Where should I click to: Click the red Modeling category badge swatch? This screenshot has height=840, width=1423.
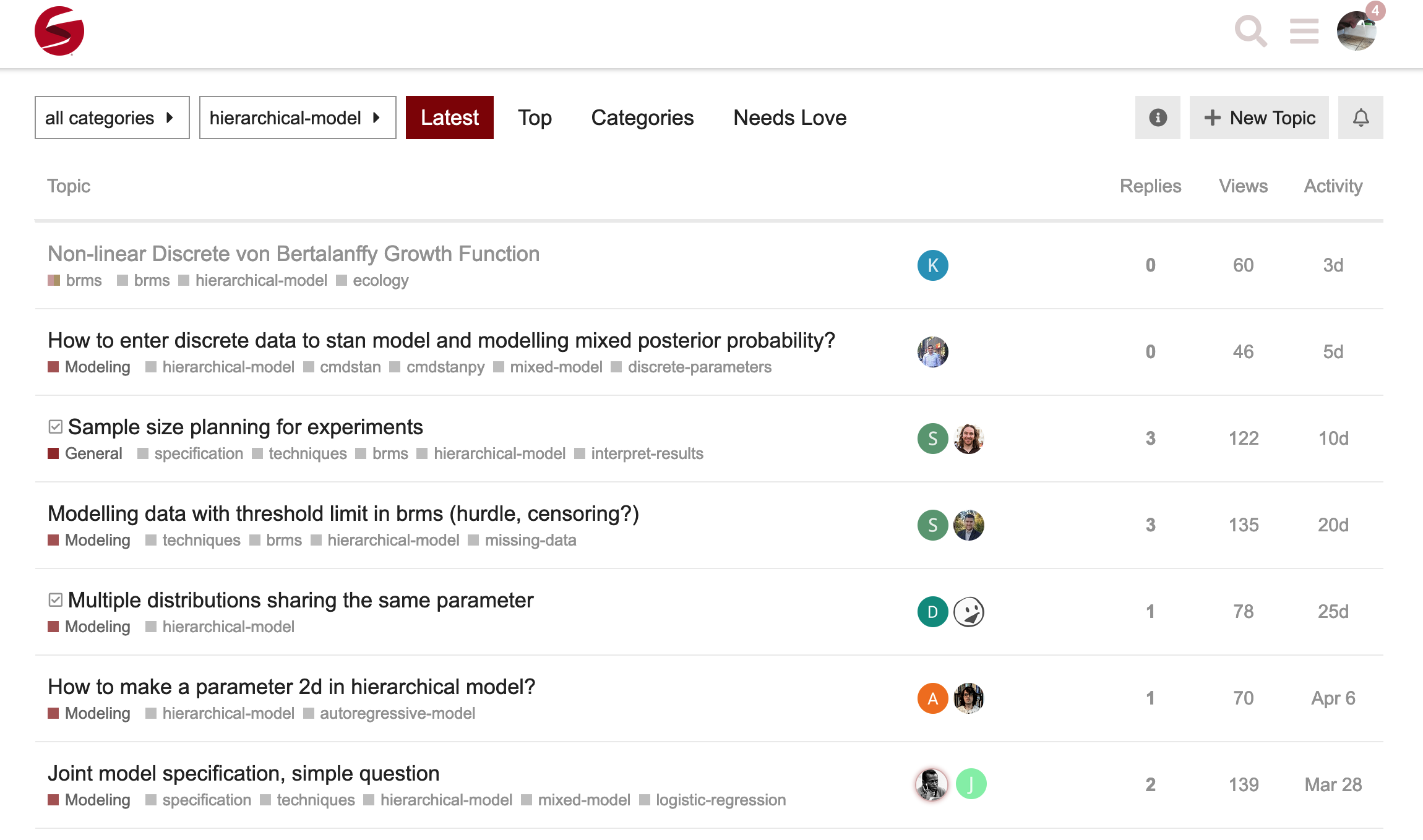tap(54, 367)
